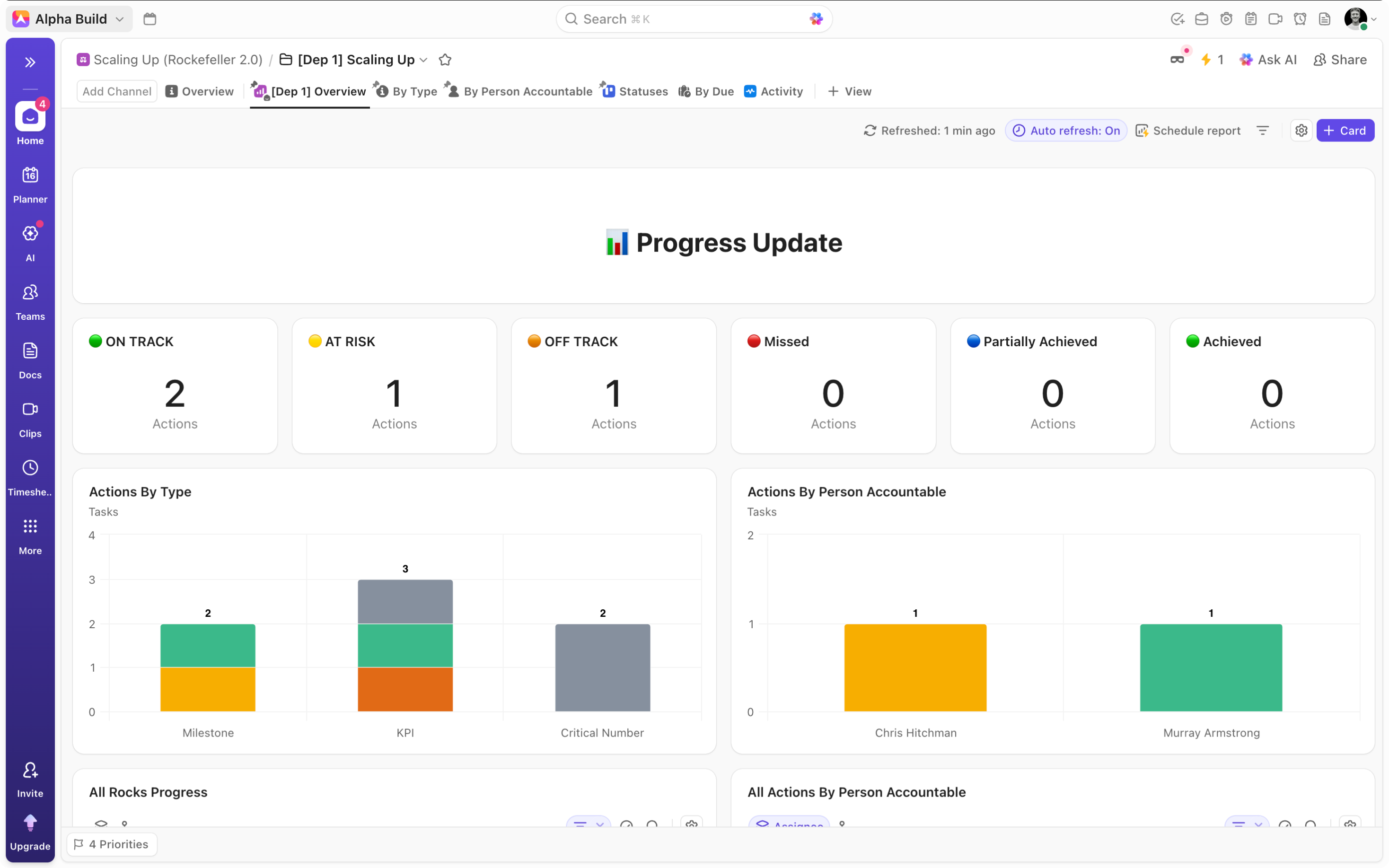
Task: Click the dashboard filter icon
Action: (1262, 131)
